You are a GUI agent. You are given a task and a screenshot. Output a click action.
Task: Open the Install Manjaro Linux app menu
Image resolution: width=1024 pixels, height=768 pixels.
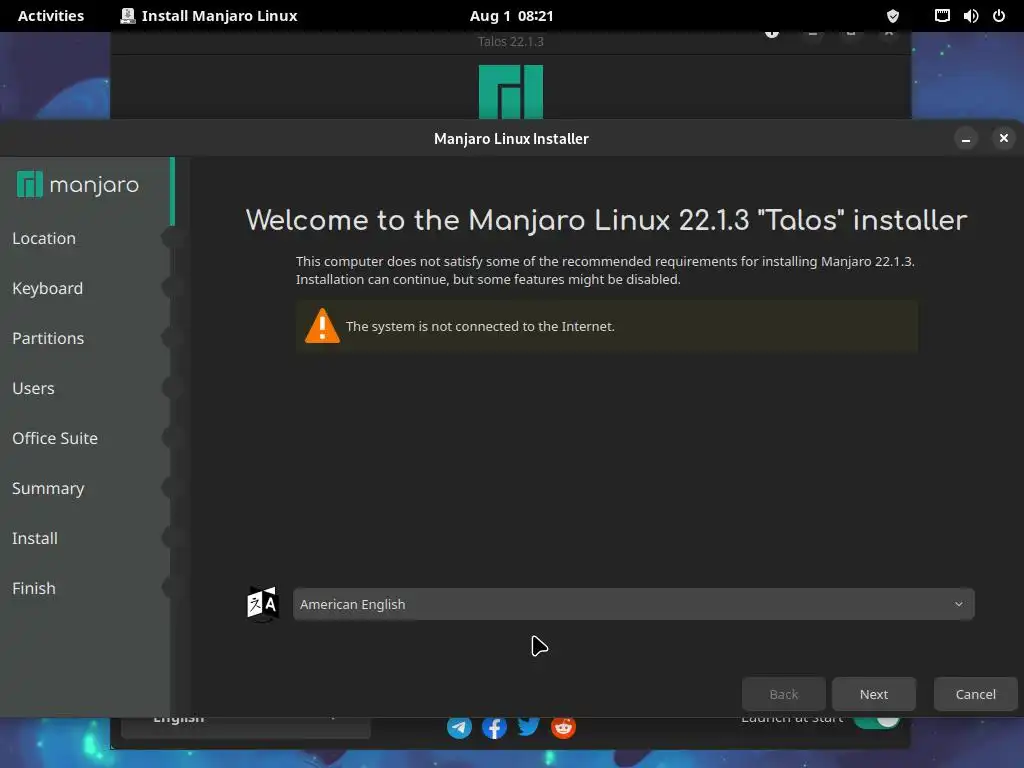pyautogui.click(x=209, y=16)
